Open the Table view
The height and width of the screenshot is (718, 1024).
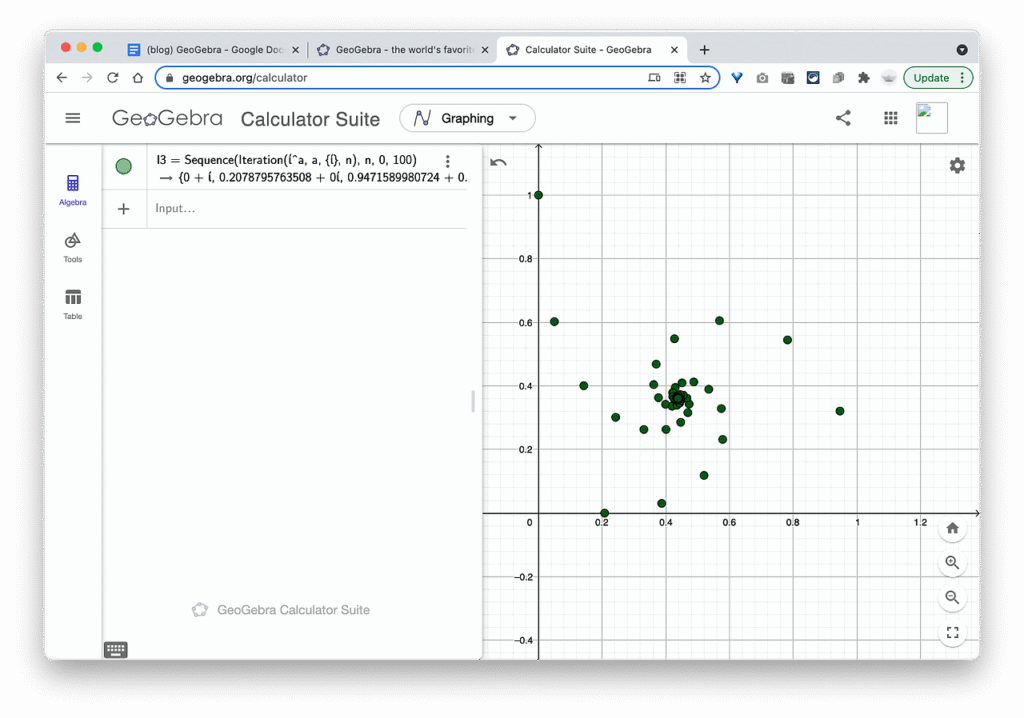(x=72, y=303)
